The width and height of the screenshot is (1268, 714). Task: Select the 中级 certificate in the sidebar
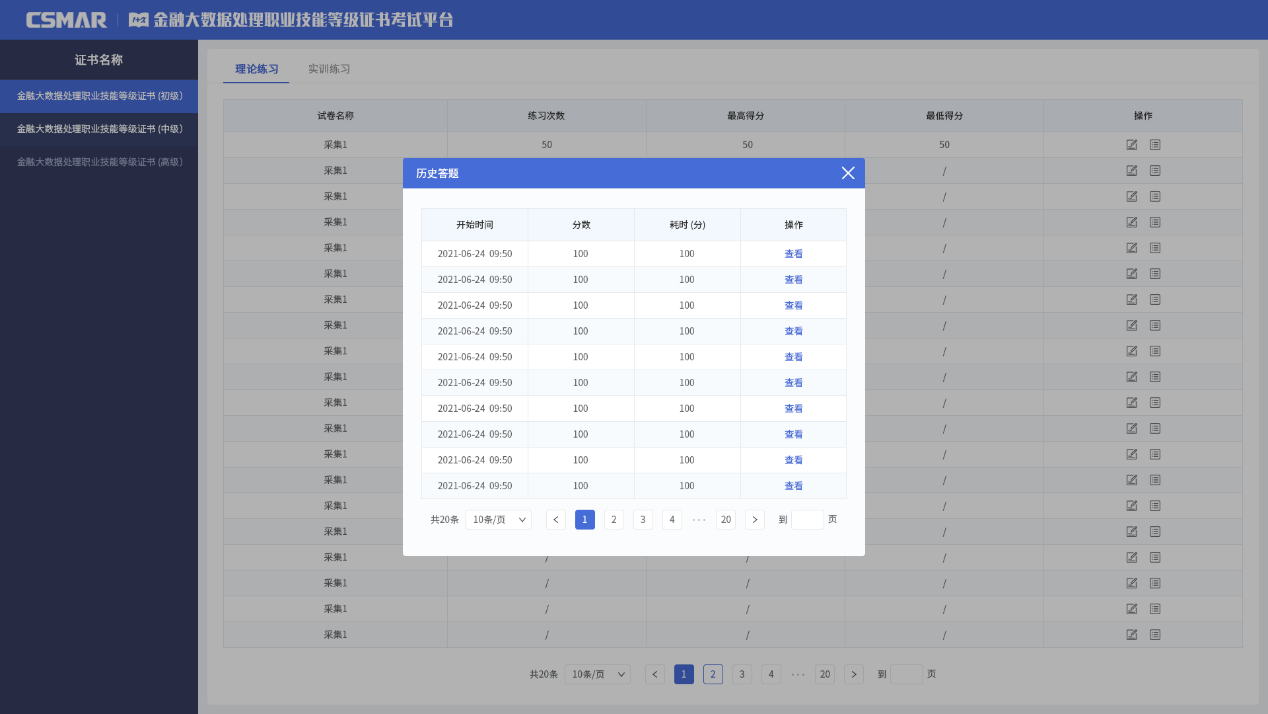[99, 129]
